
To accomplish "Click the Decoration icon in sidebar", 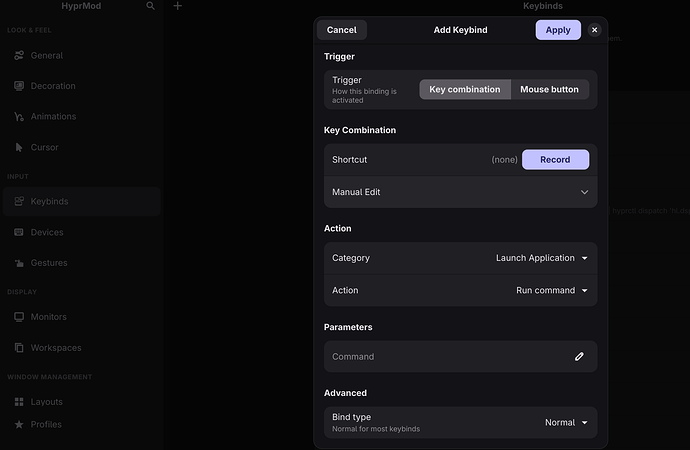I will (19, 86).
